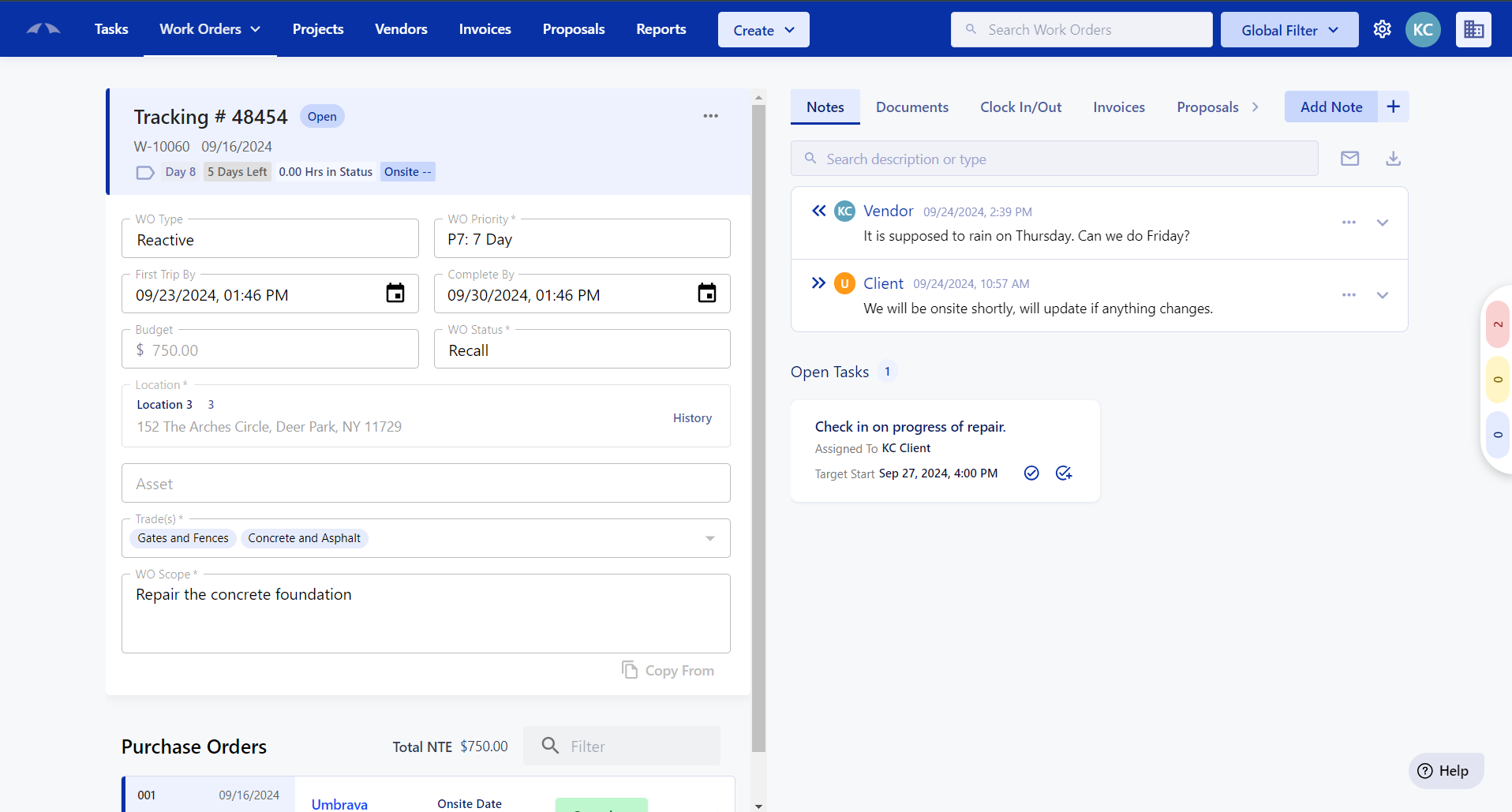Image resolution: width=1512 pixels, height=812 pixels.
Task: Focus the Search description or type field
Action: (x=1054, y=159)
